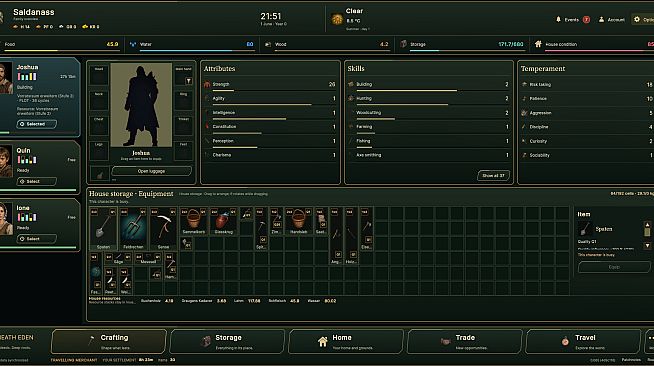Select the character Quin
The image size is (654, 366).
[x=37, y=181]
